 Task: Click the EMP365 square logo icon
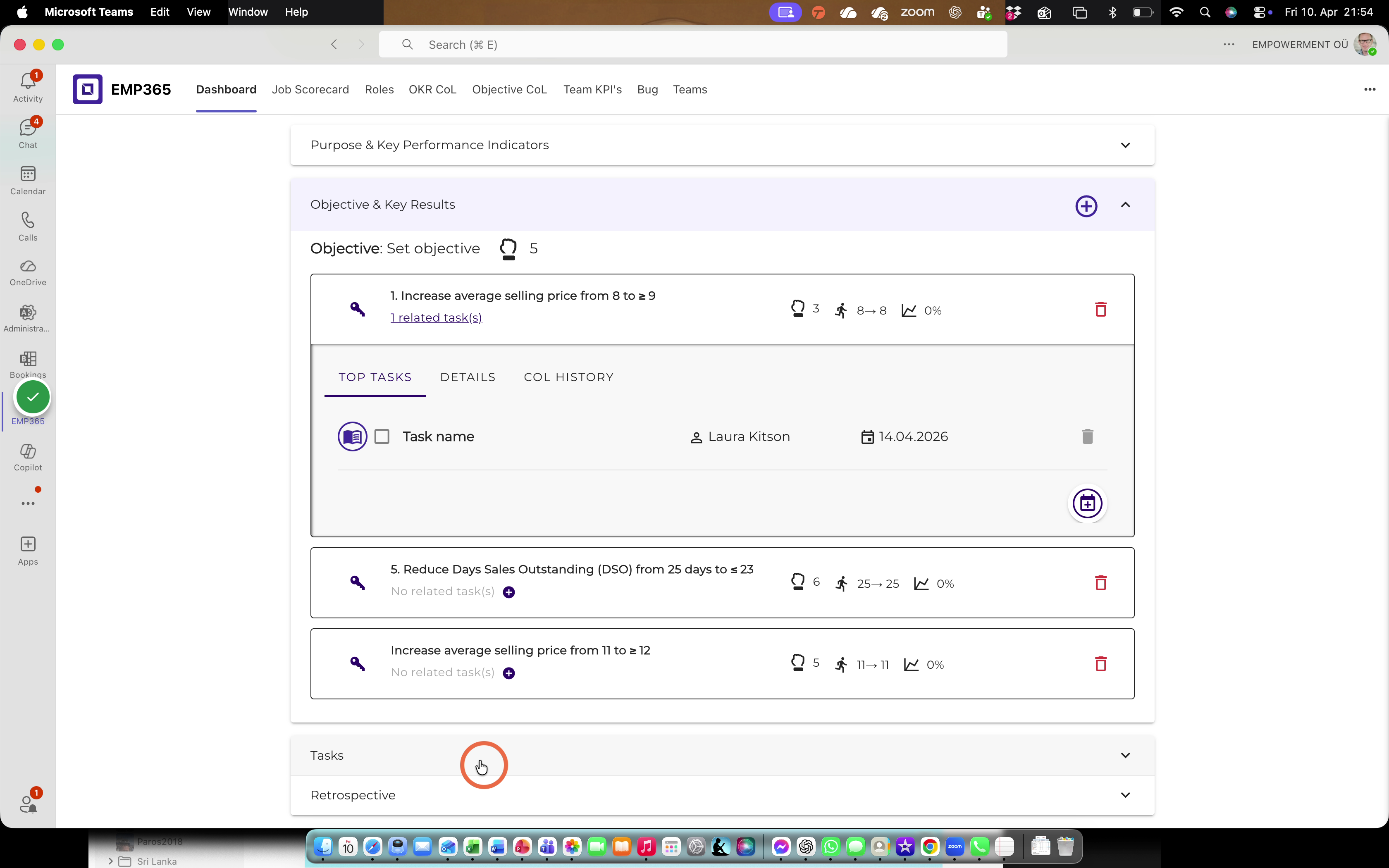click(87, 90)
